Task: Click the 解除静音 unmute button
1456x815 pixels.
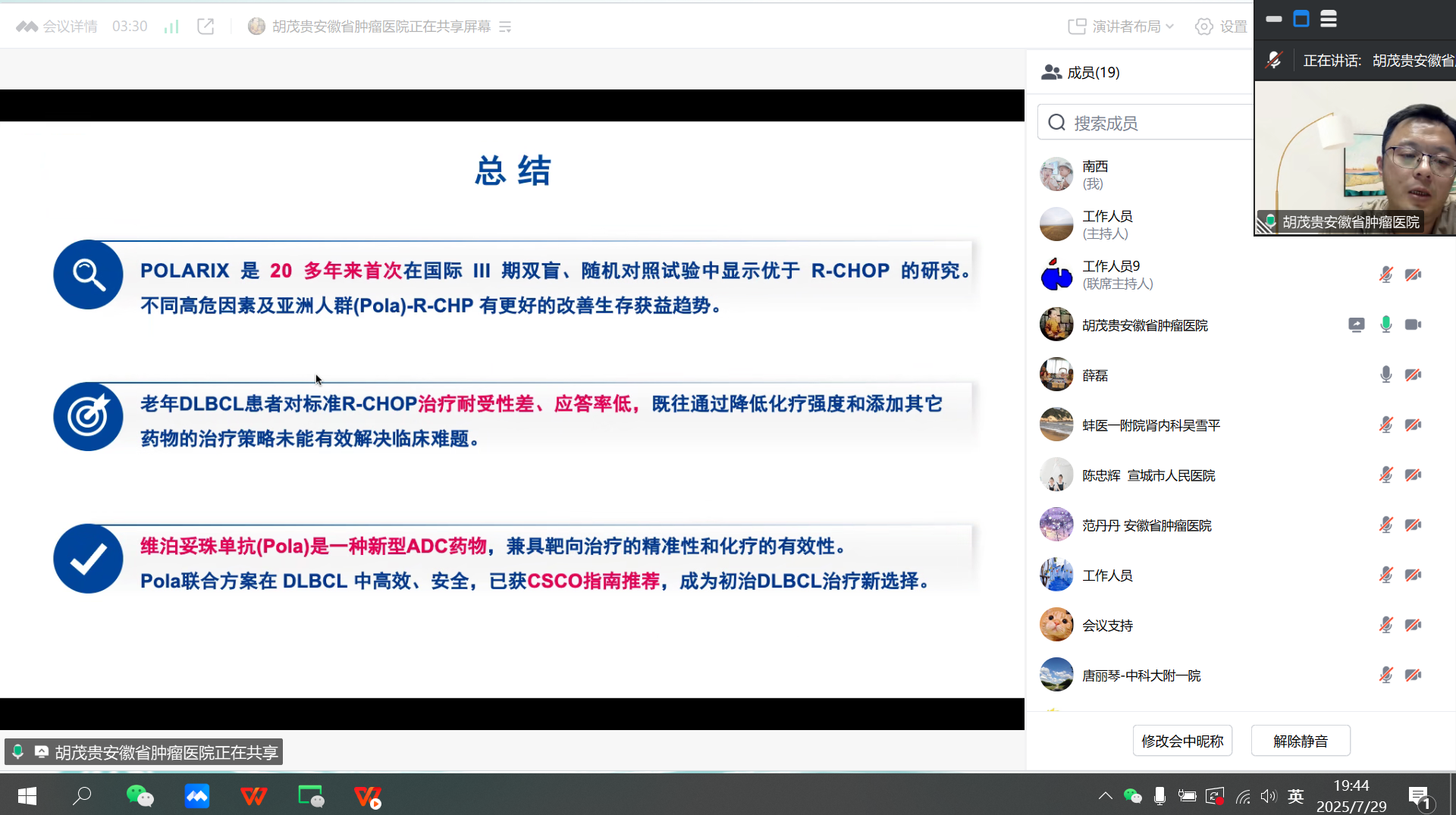Action: [1300, 741]
